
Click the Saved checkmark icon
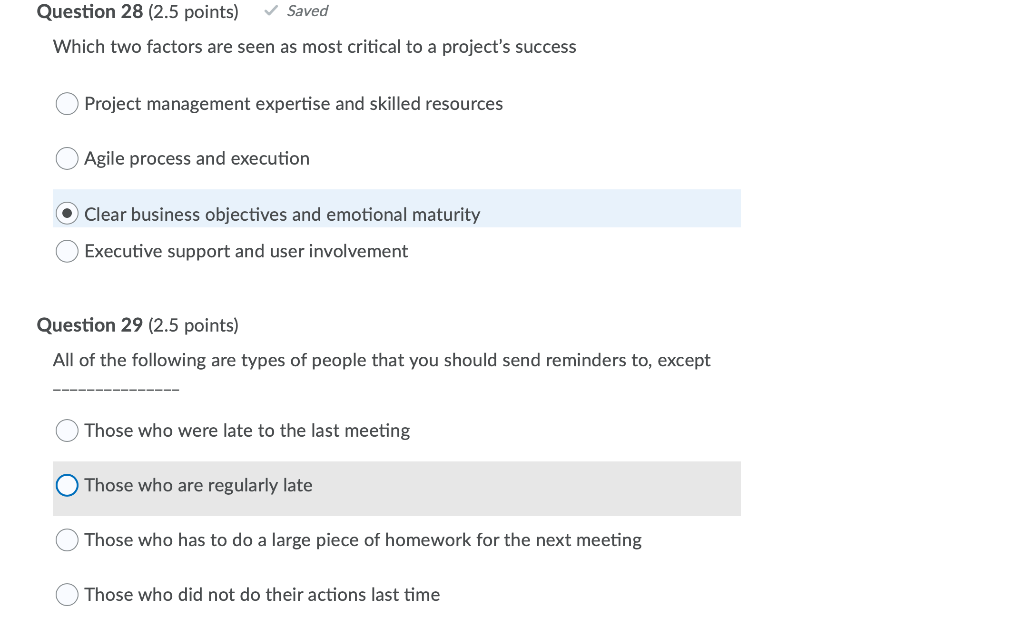[x=268, y=11]
